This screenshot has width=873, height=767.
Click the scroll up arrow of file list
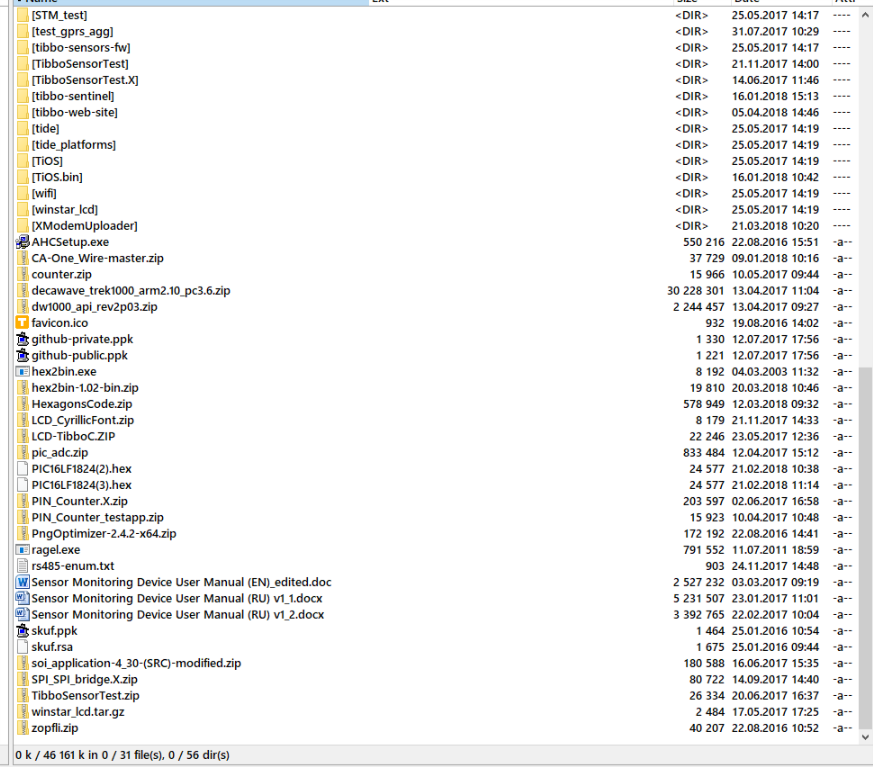[x=865, y=15]
